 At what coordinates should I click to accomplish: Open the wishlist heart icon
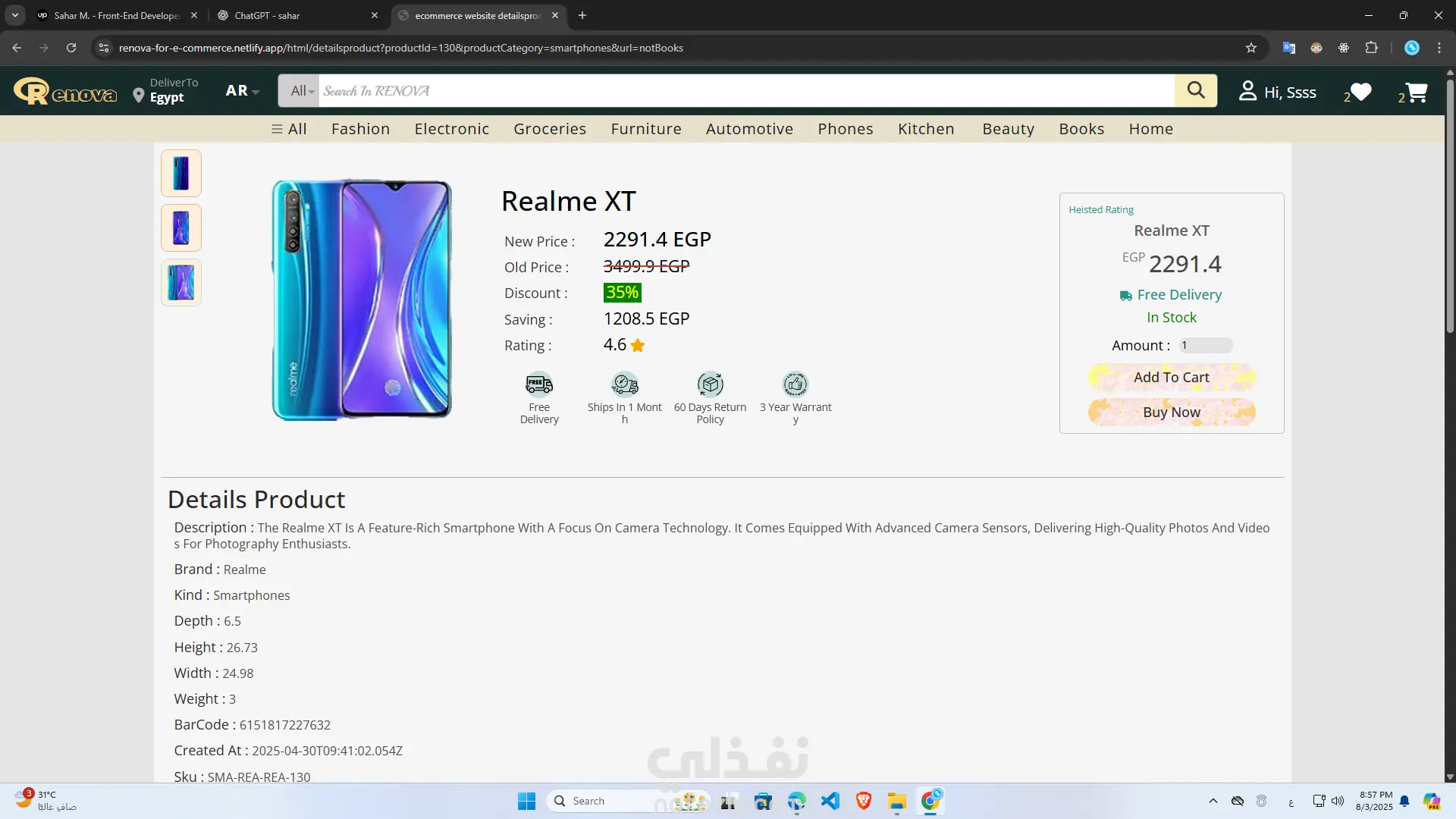click(x=1361, y=92)
